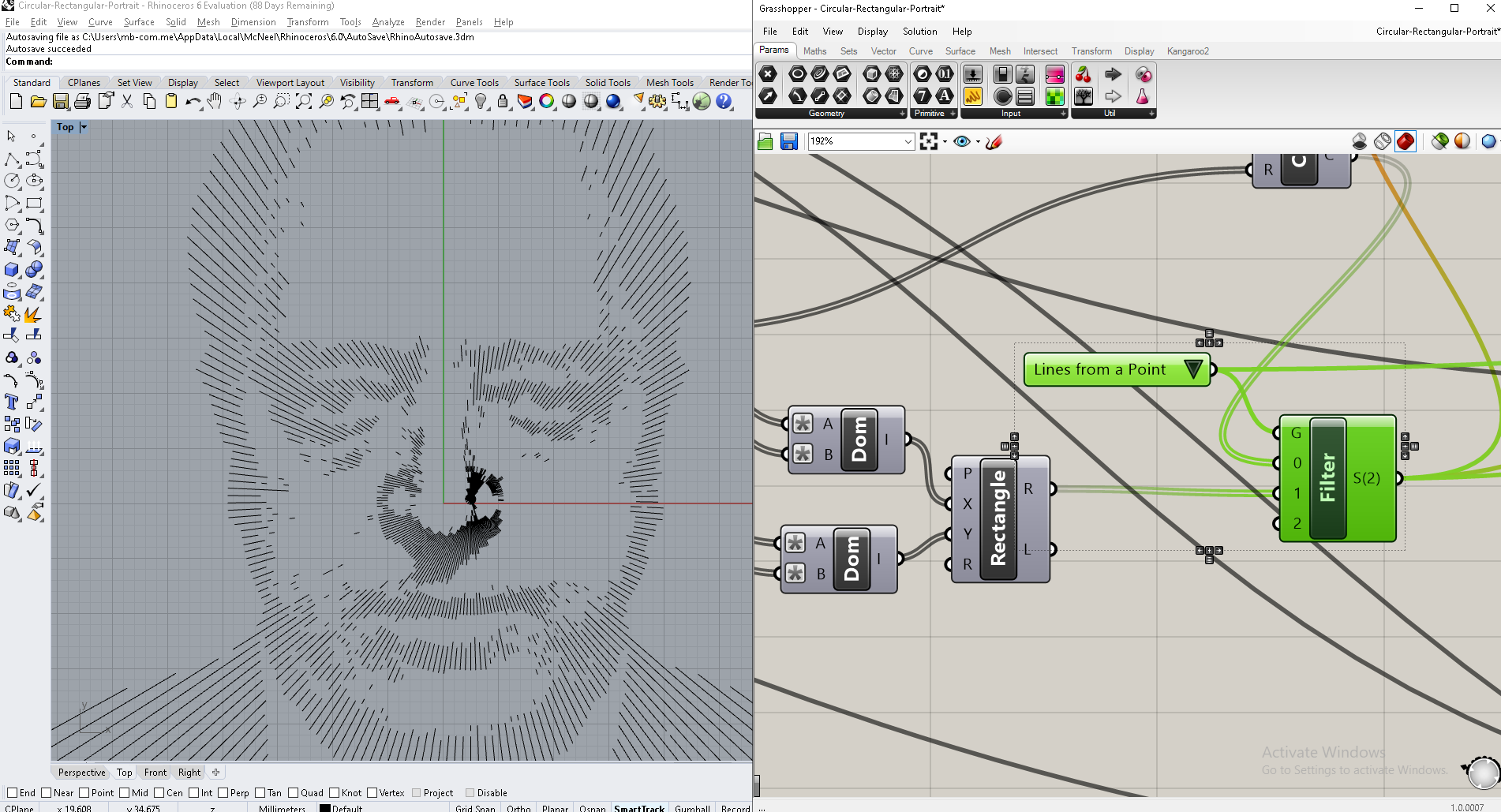
Task: Toggle SmartTrack in the status bar
Action: 639,808
